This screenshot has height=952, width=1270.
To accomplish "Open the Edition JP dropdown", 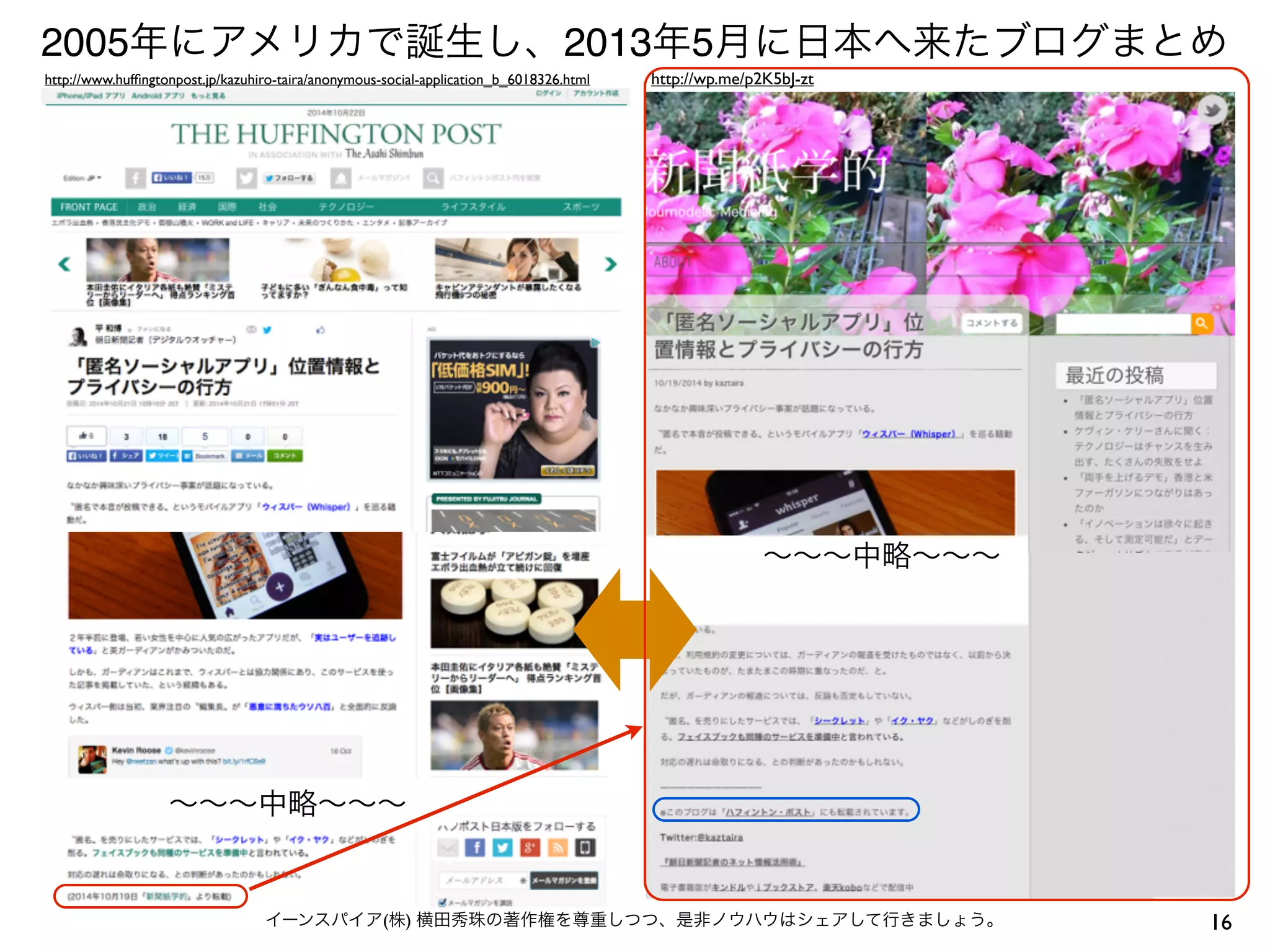I will point(82,178).
